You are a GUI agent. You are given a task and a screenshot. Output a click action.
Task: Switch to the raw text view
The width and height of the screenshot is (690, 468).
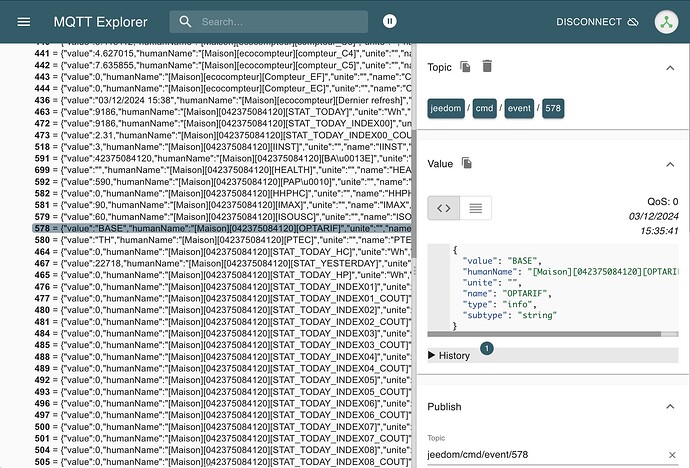tap(476, 207)
